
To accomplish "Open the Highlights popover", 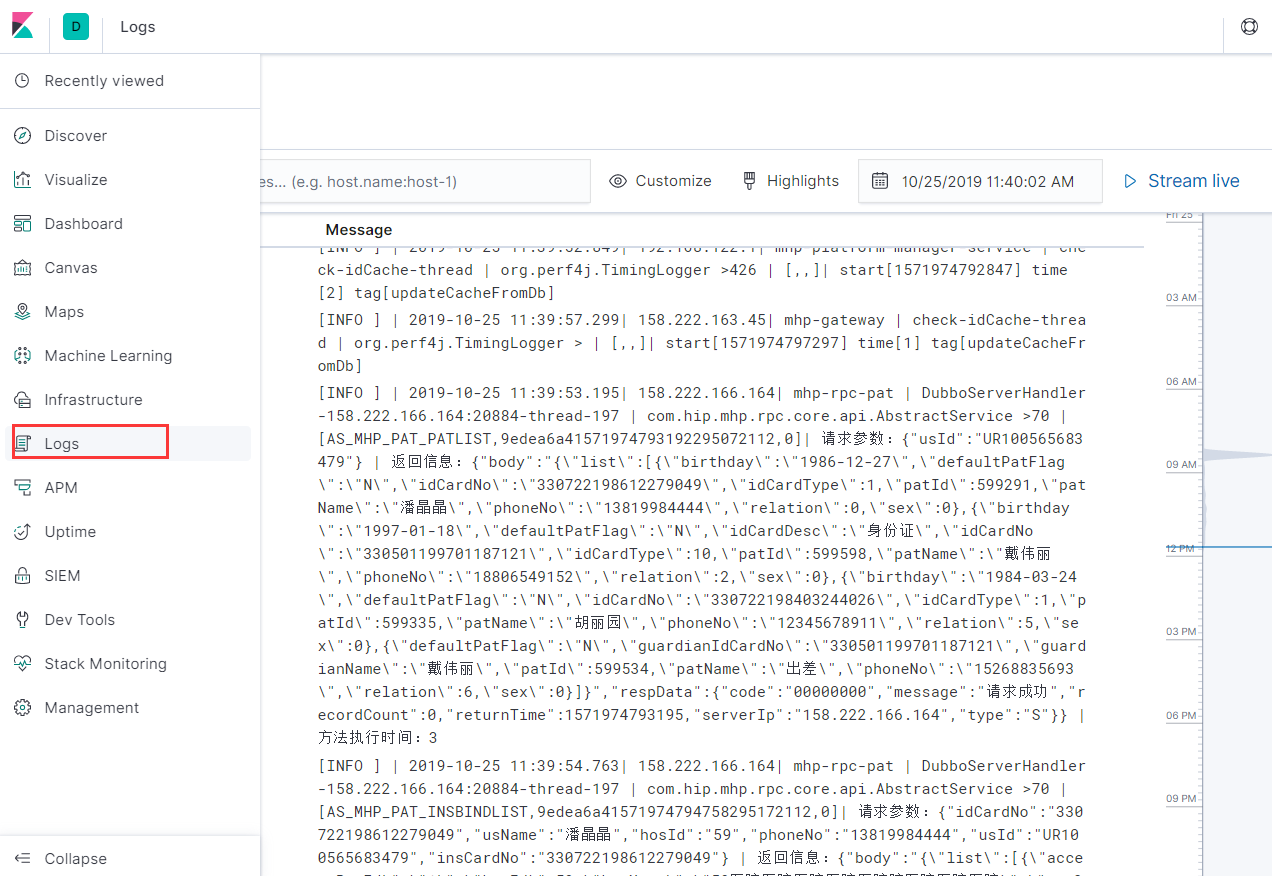I will tap(791, 181).
